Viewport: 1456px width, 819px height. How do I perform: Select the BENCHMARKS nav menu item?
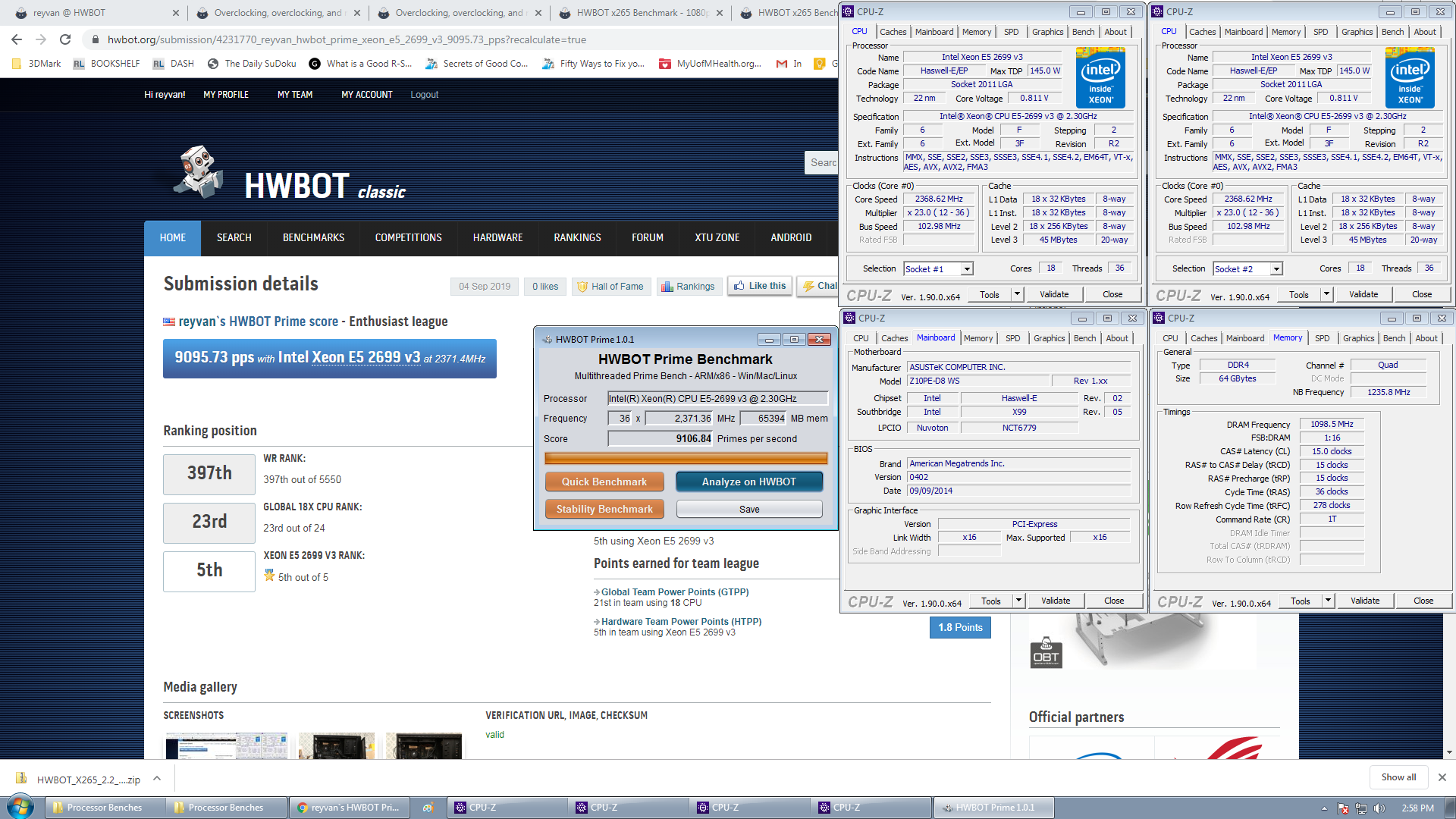(x=313, y=238)
